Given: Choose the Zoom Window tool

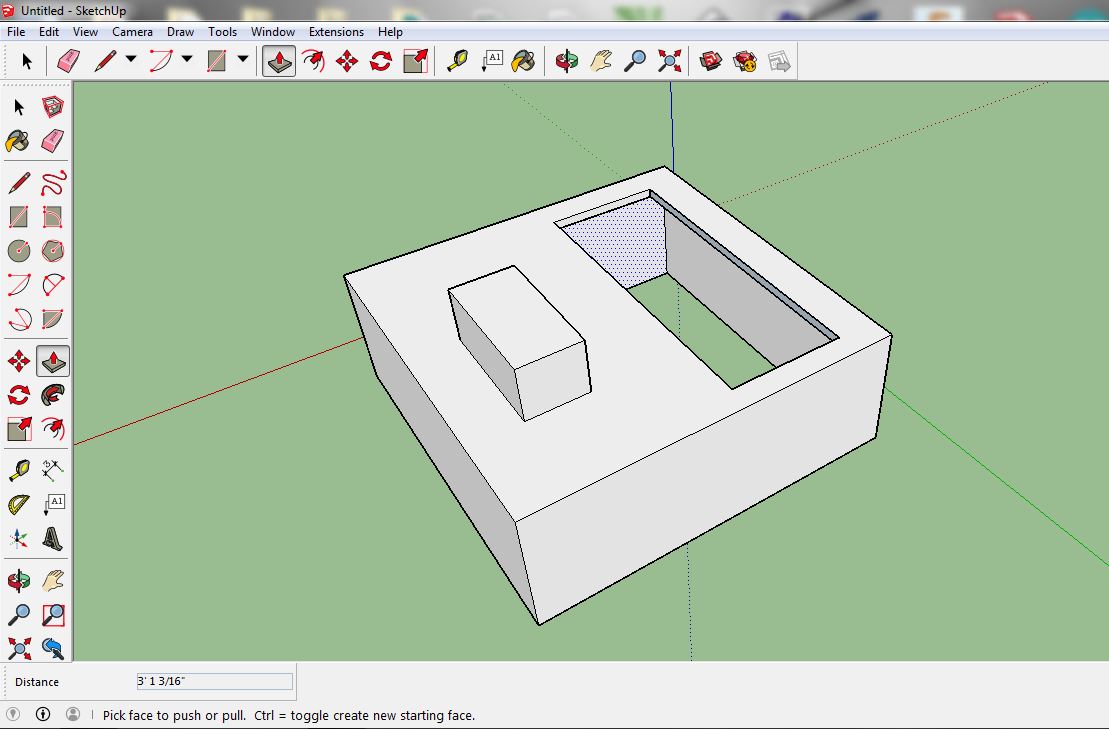Looking at the screenshot, I should tap(53, 615).
